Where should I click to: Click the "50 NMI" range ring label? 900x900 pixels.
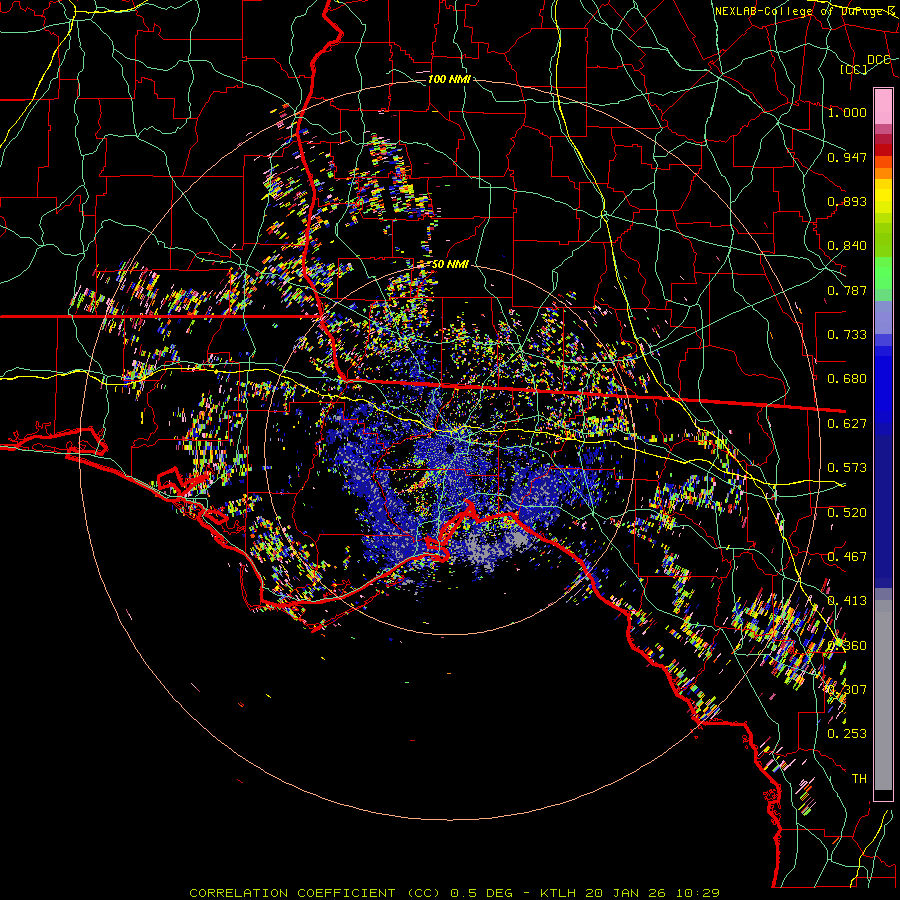(x=450, y=265)
